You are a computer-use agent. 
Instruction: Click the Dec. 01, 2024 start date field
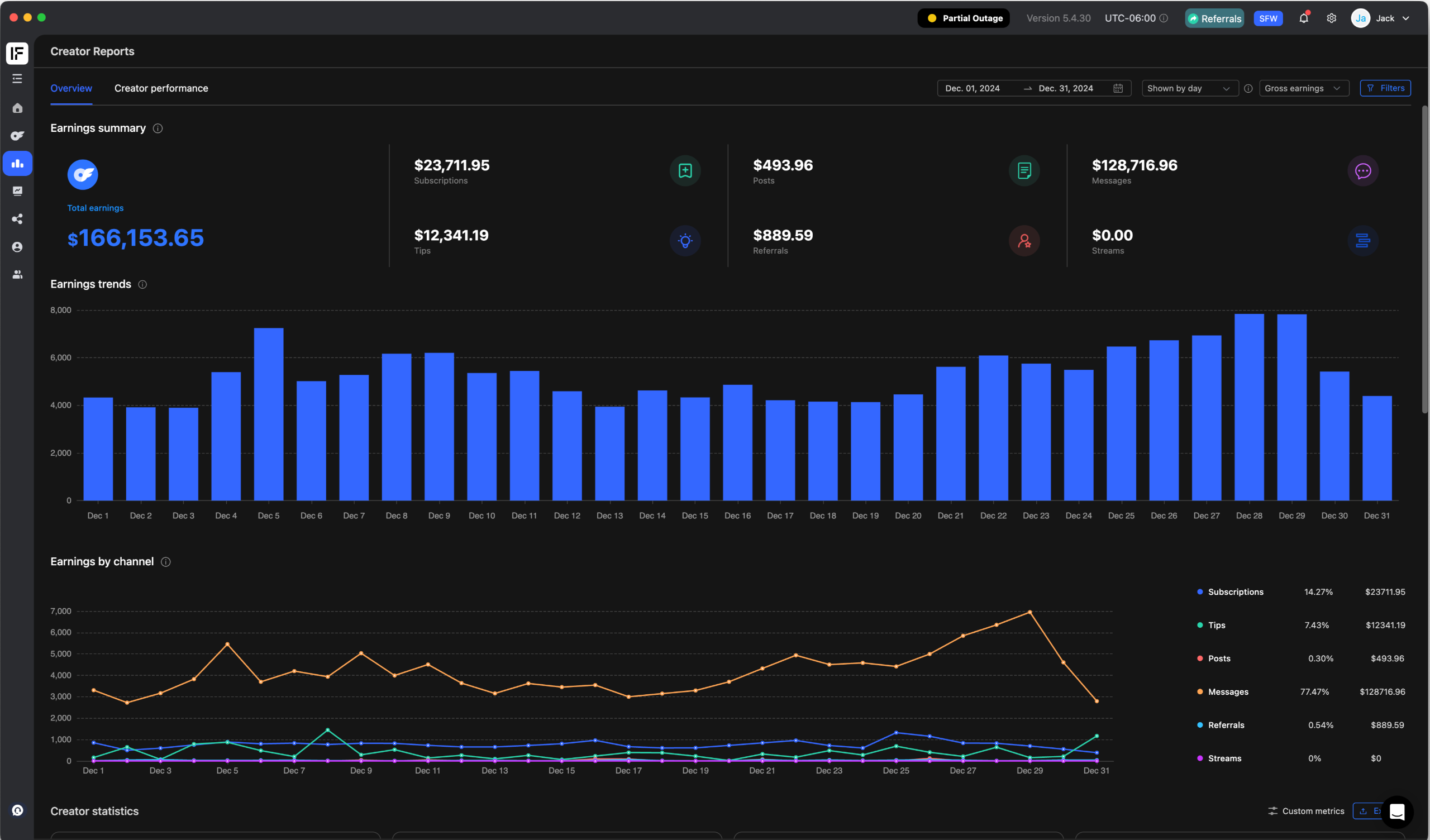[x=973, y=89]
